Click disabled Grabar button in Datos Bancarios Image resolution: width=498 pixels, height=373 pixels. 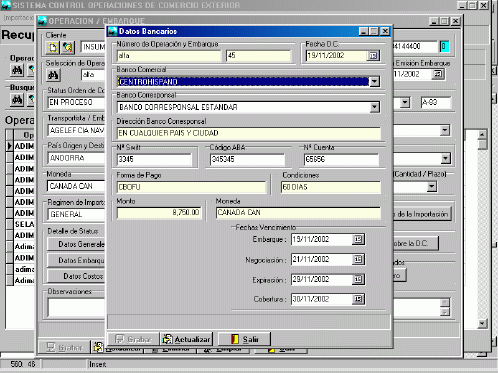coord(133,339)
